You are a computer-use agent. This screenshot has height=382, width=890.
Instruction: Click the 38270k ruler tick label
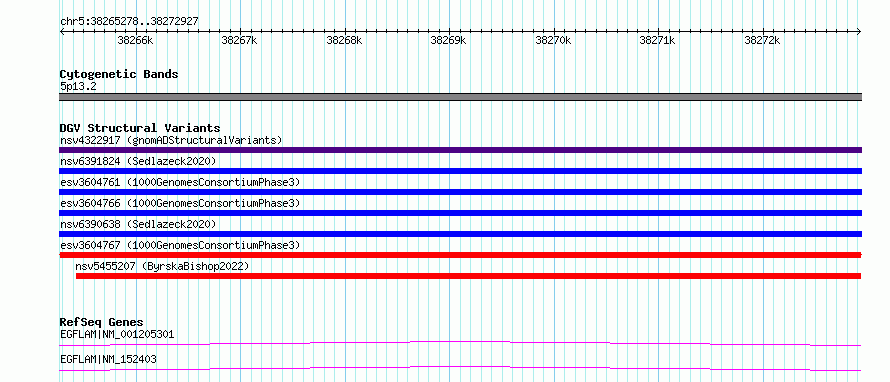(x=553, y=41)
